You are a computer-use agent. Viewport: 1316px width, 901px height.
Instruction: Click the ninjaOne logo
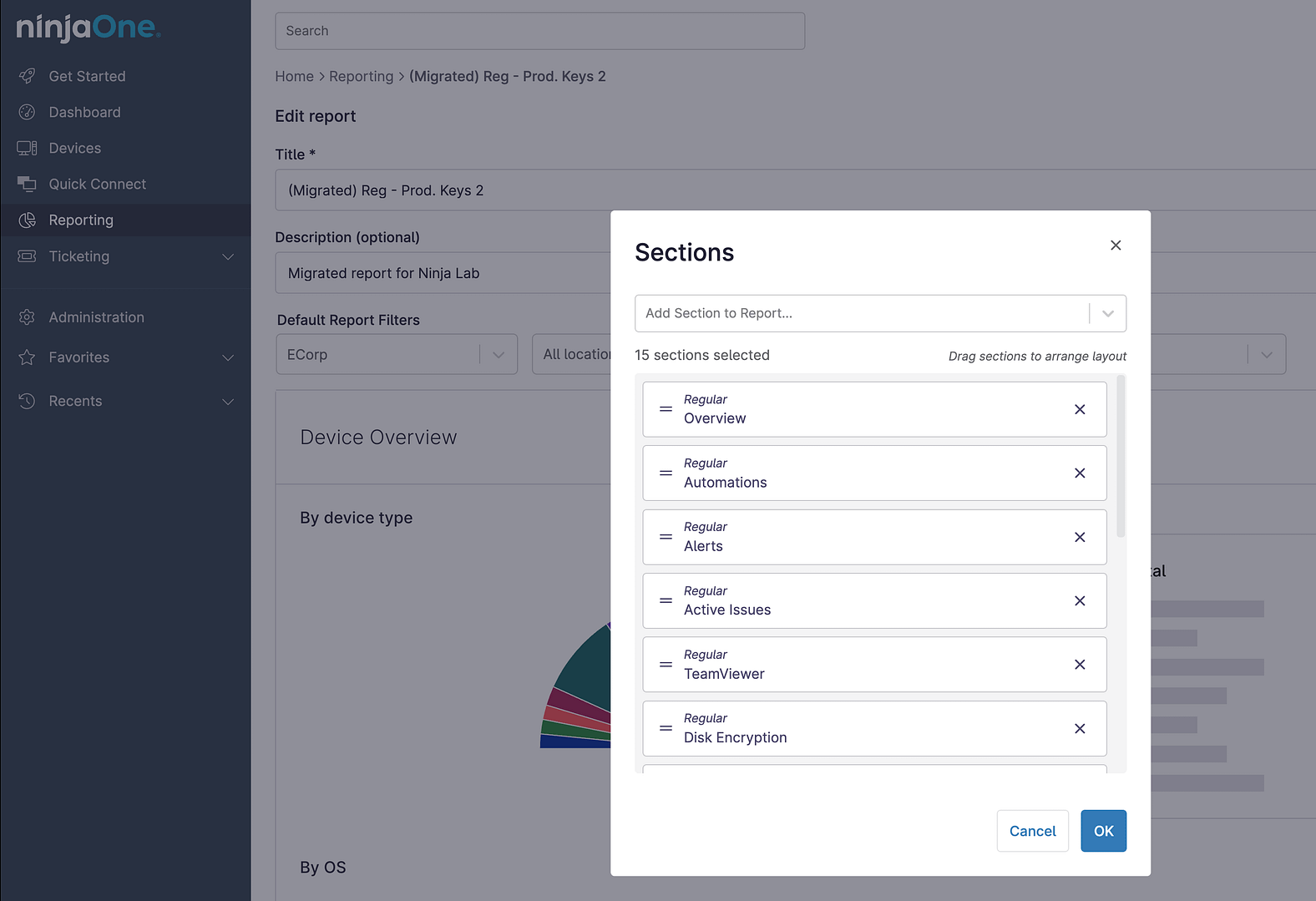coord(88,27)
